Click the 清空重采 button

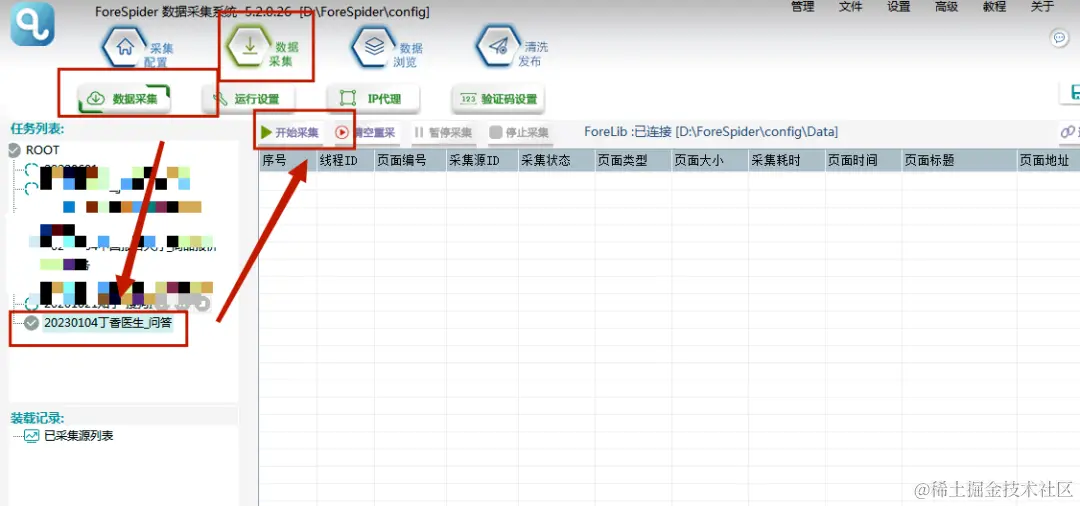tap(366, 132)
